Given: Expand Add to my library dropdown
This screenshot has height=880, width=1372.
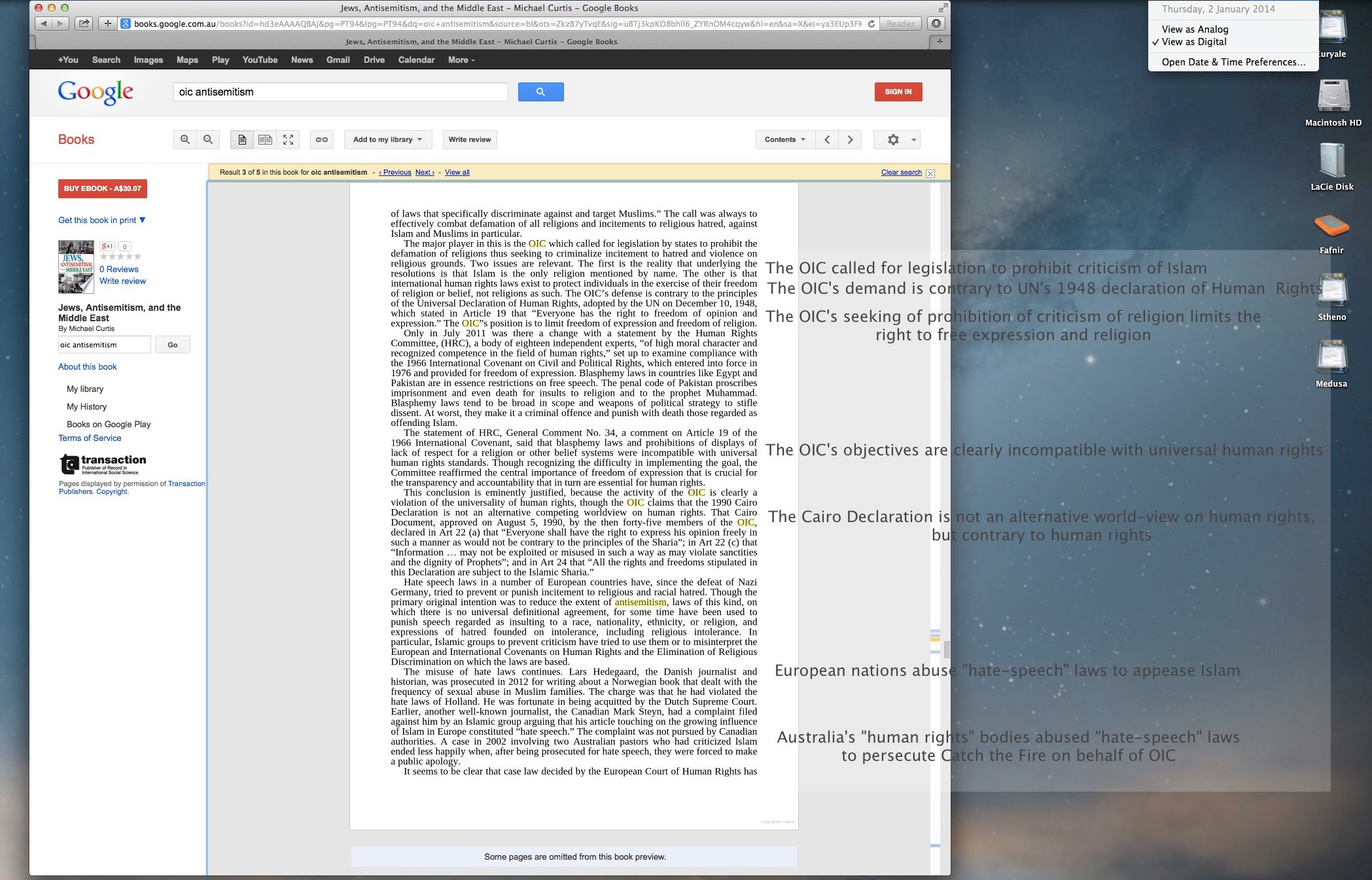Looking at the screenshot, I should tap(387, 139).
